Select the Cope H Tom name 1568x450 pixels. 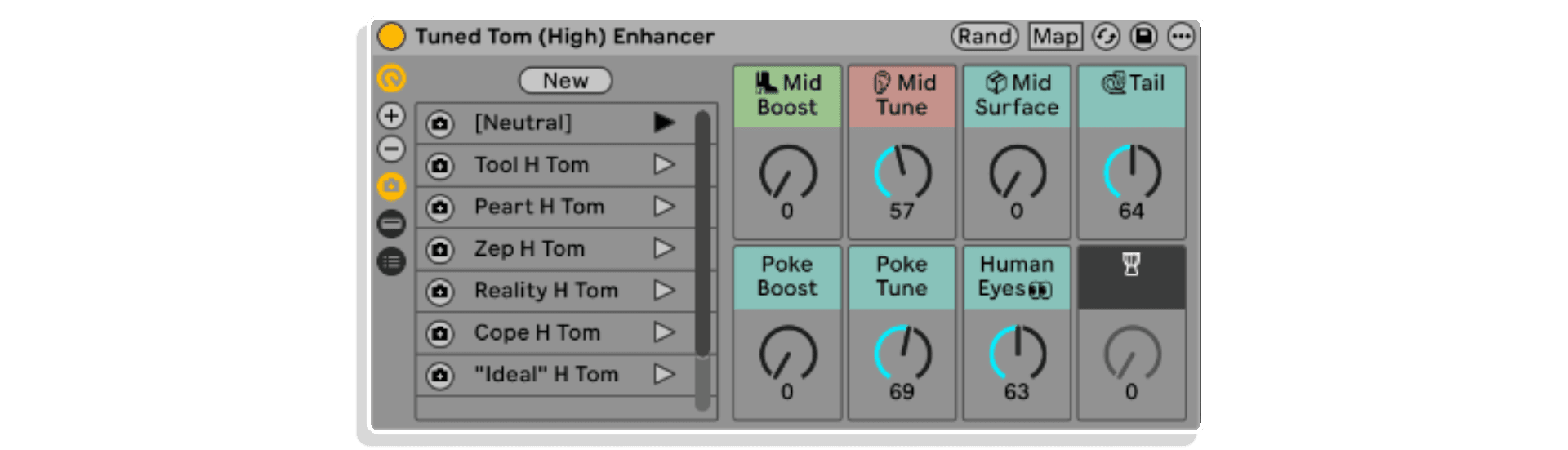click(x=537, y=333)
